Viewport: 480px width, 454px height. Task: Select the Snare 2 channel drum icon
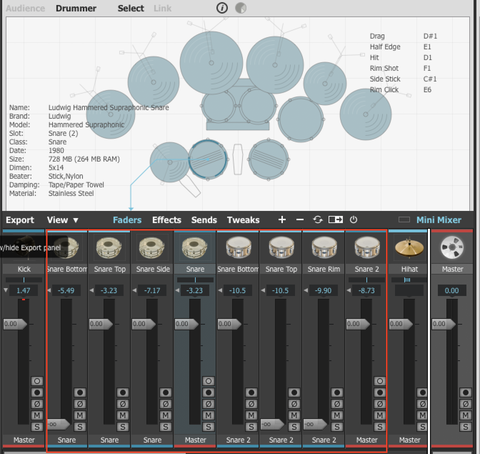pyautogui.click(x=367, y=248)
